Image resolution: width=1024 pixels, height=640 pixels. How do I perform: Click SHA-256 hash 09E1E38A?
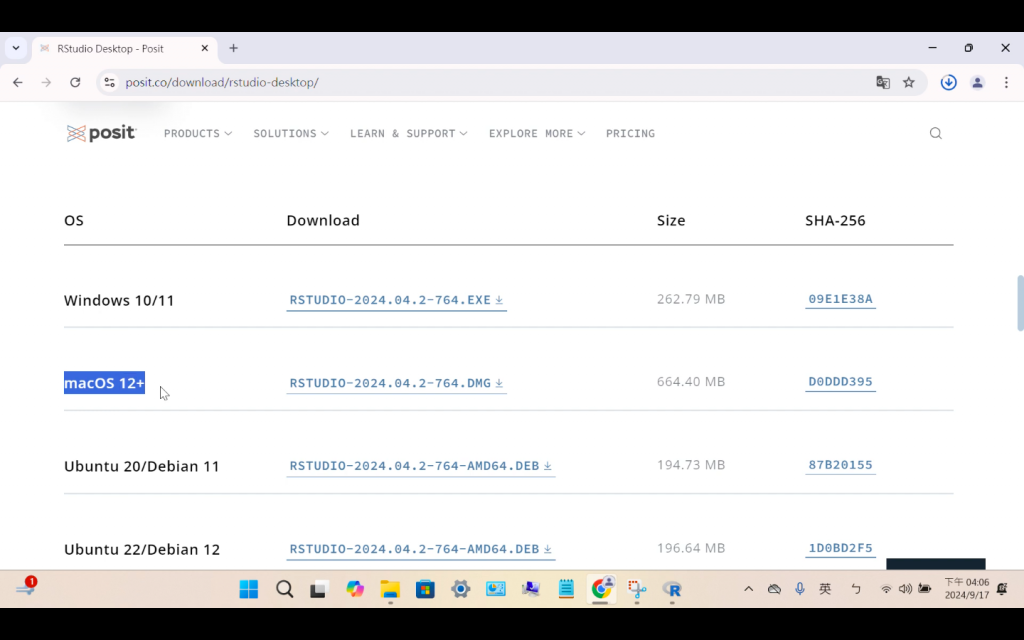840,299
